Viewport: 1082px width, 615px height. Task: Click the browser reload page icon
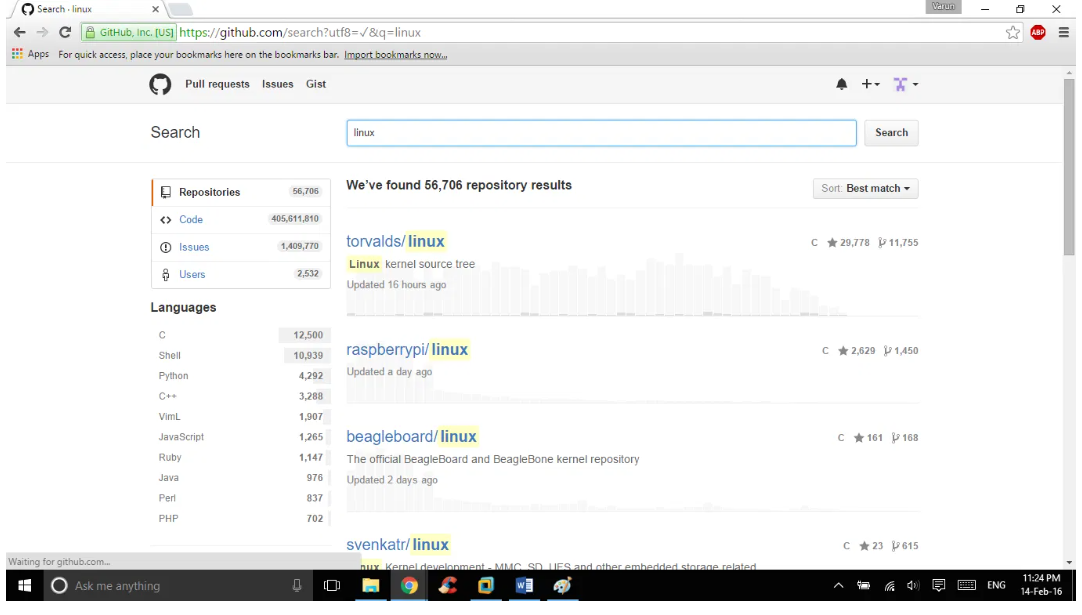[65, 32]
